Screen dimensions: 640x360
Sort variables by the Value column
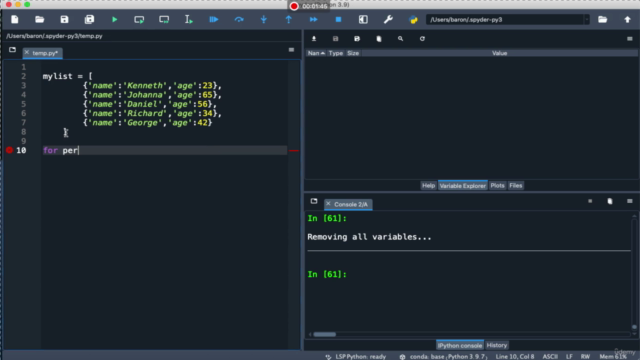499,53
